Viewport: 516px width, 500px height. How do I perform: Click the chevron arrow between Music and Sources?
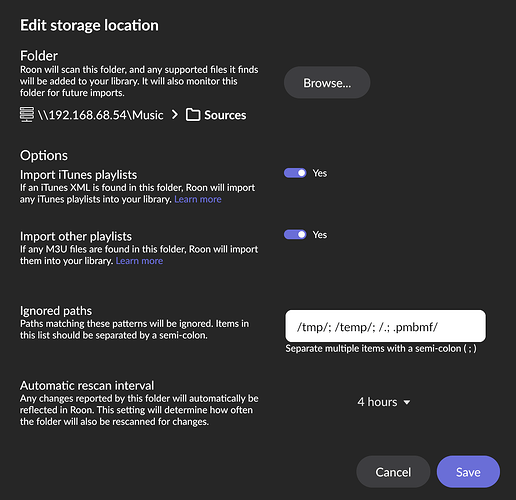pyautogui.click(x=175, y=115)
